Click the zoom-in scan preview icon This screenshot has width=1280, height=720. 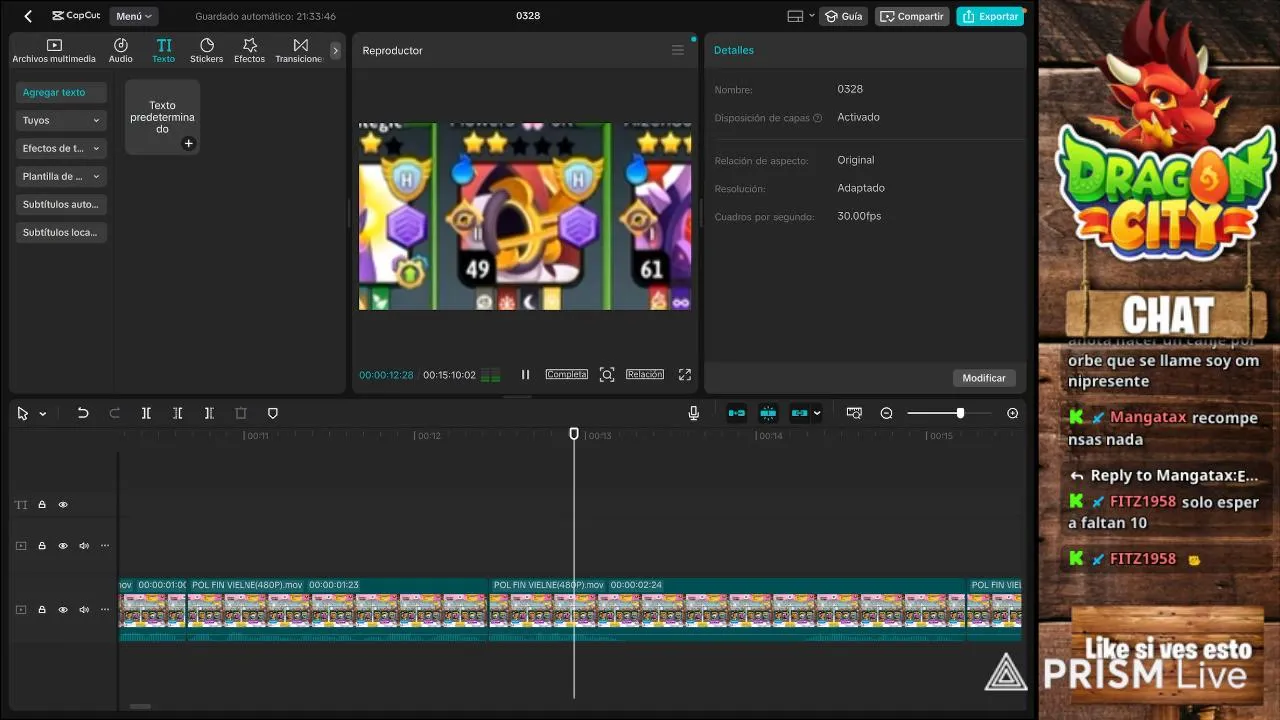point(607,375)
